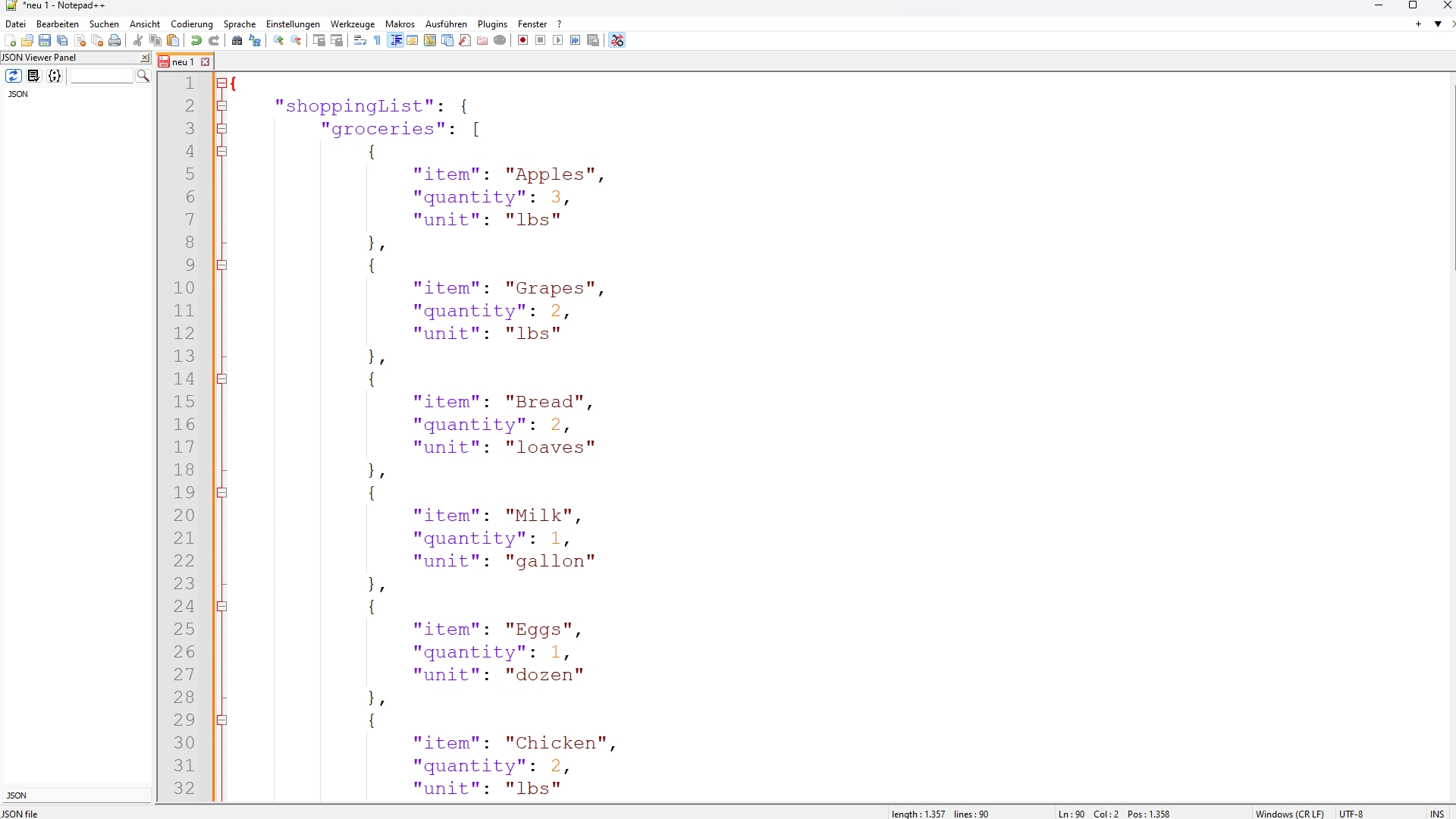Zoom in using the magnifier plus icon

[x=278, y=40]
